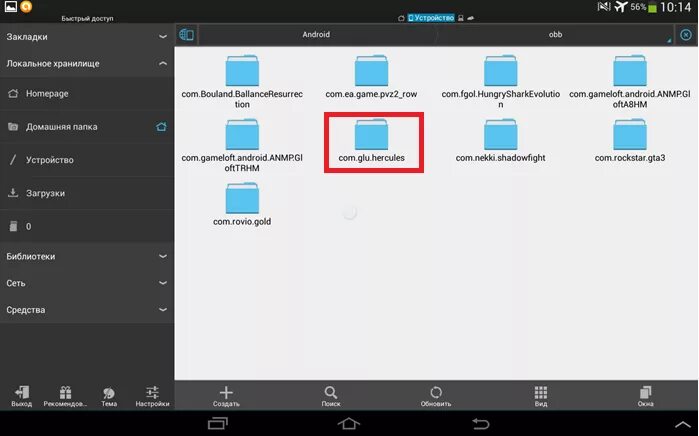Close the current window with the circled X icon
This screenshot has width=699, height=436.
tap(686, 35)
